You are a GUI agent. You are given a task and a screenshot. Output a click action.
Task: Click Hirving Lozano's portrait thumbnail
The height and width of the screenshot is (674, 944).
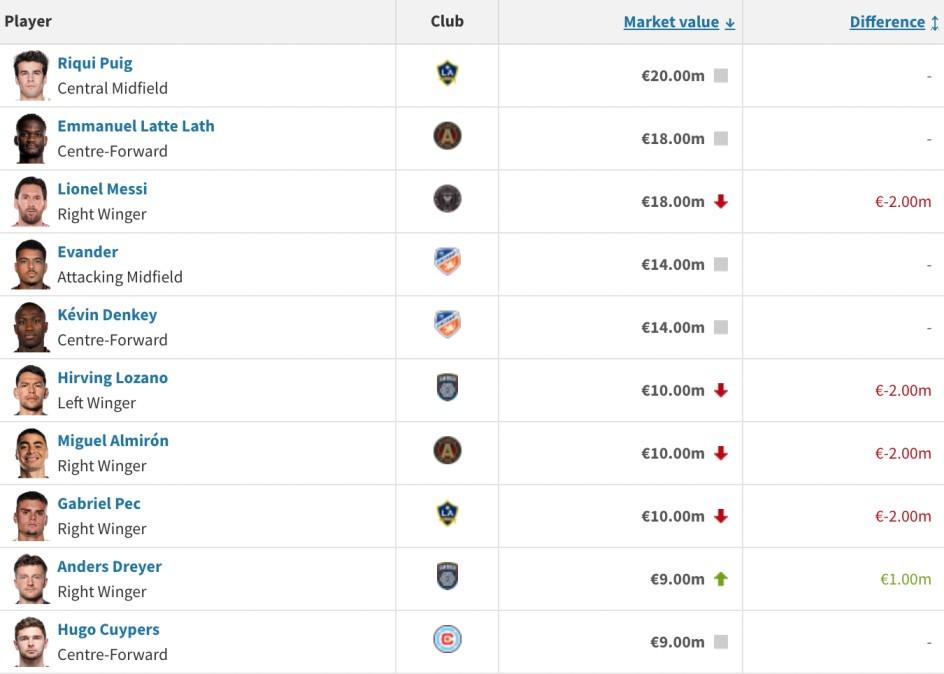pos(31,390)
